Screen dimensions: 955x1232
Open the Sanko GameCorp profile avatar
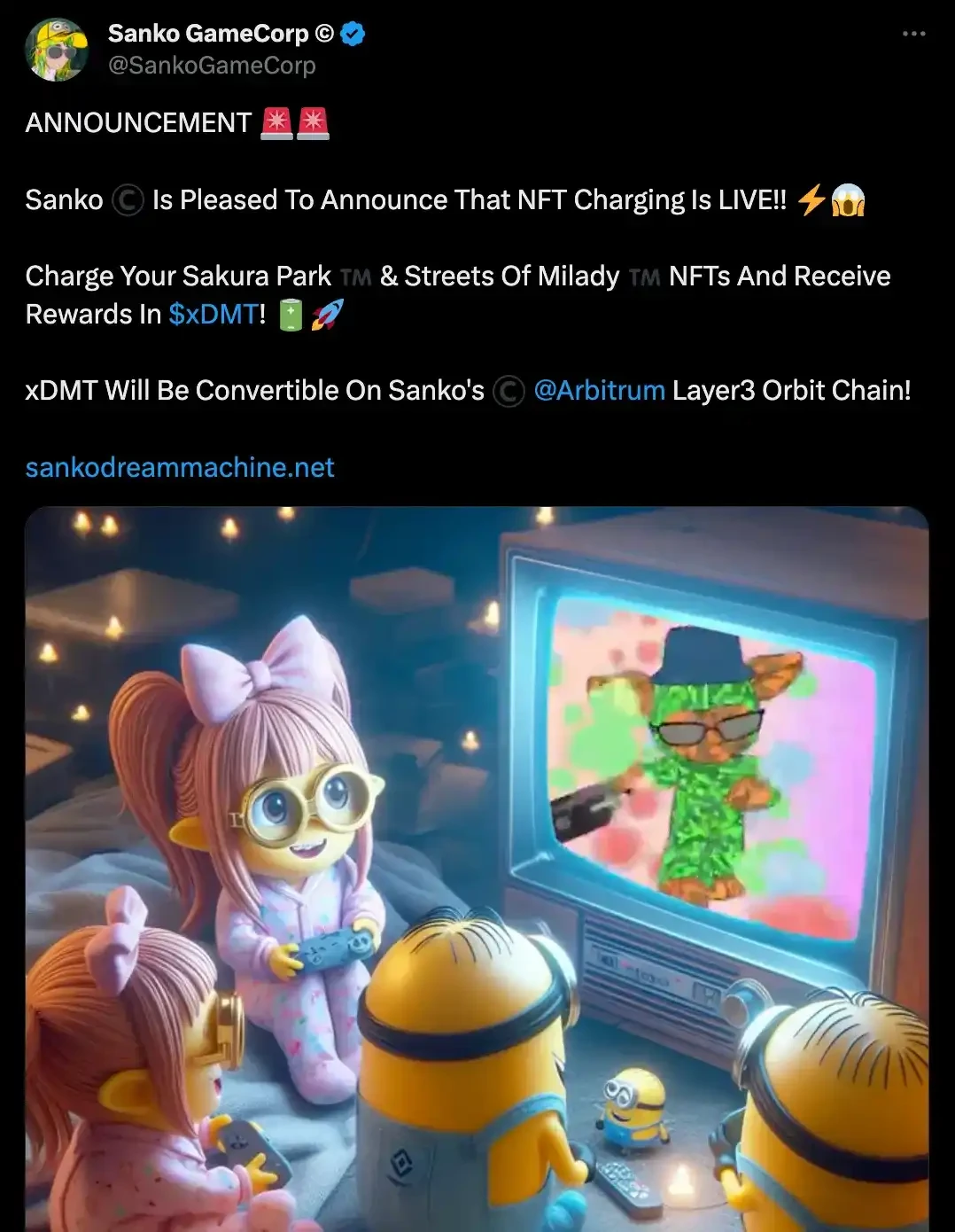pyautogui.click(x=57, y=50)
